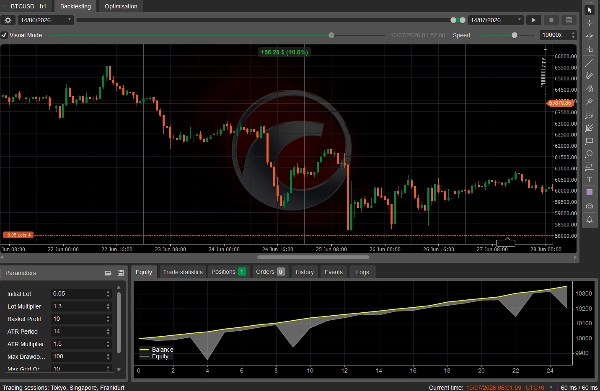The height and width of the screenshot is (391, 600).
Task: Click the 'Trading sessions: Tokyo, Singapore, Frankfurt' status text
Action: [64, 388]
